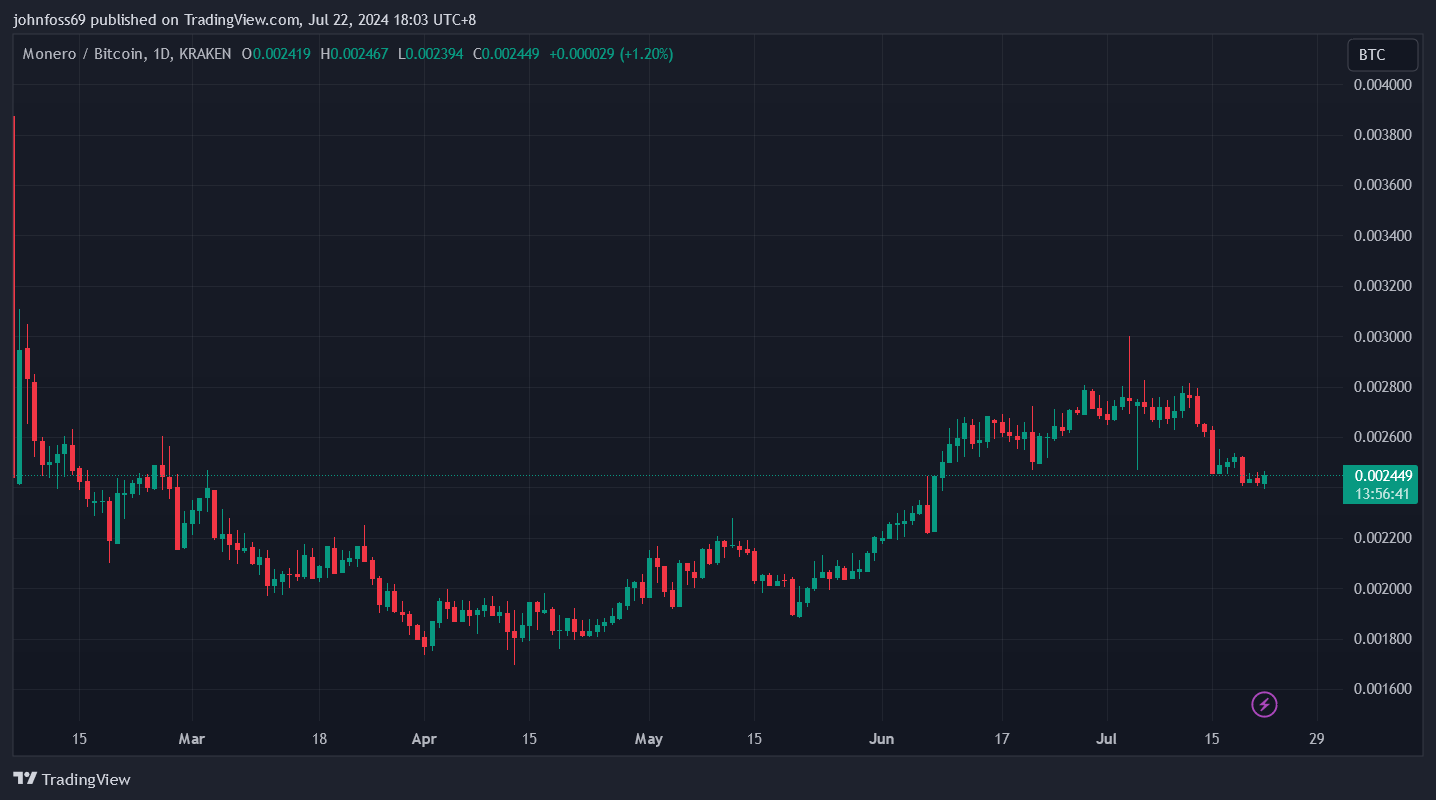
Task: Click the TradingView logo icon at bottom
Action: 25,779
